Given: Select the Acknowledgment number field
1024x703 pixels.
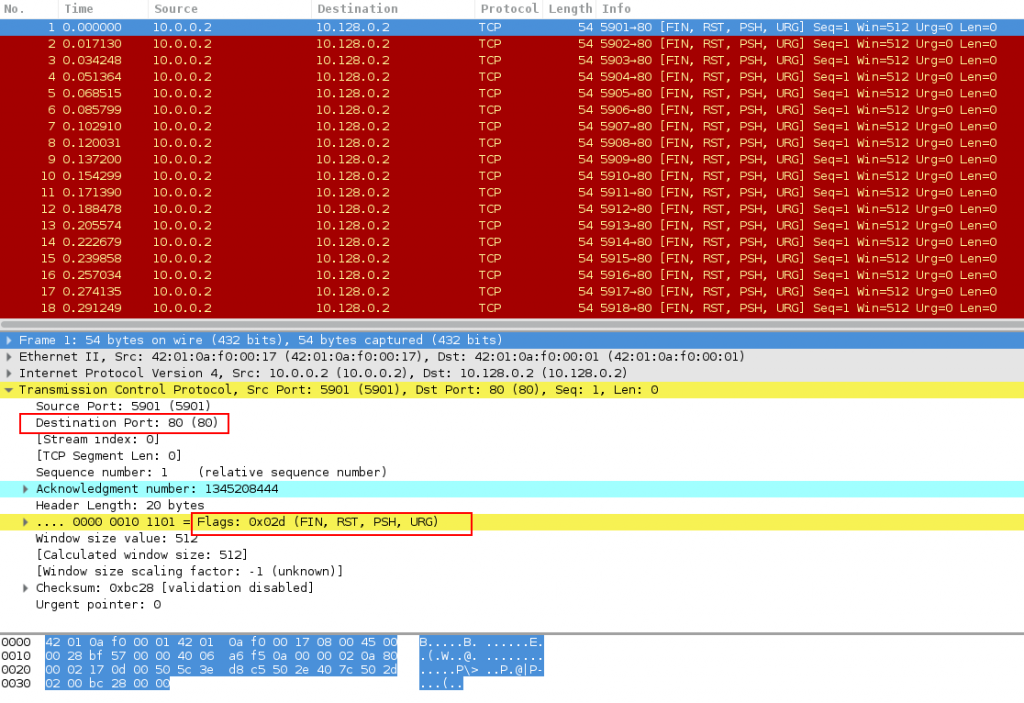Looking at the screenshot, I should 156,489.
